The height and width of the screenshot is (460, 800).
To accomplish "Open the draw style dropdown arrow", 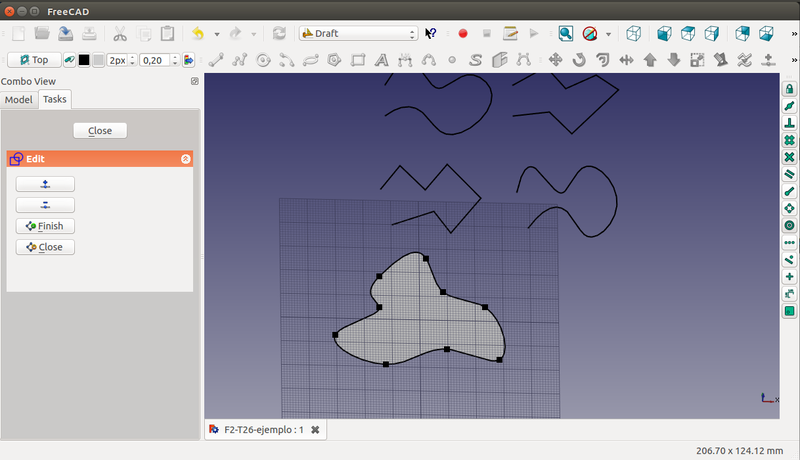I will (609, 33).
